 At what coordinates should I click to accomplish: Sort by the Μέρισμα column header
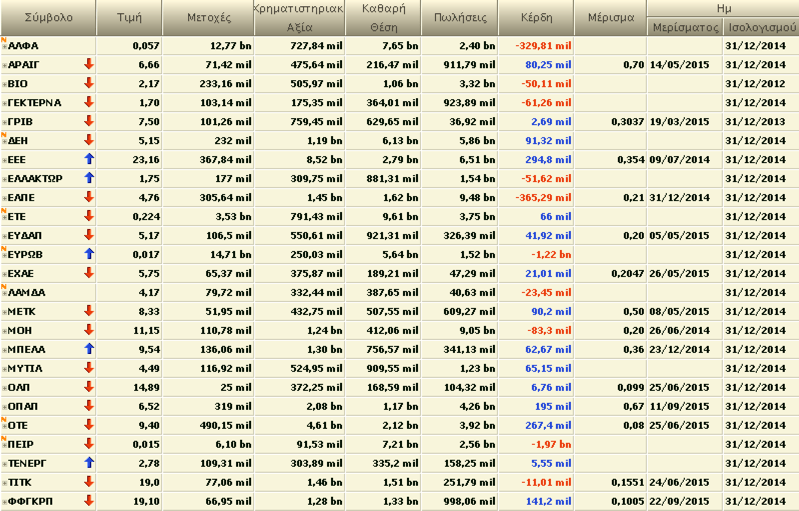(610, 17)
